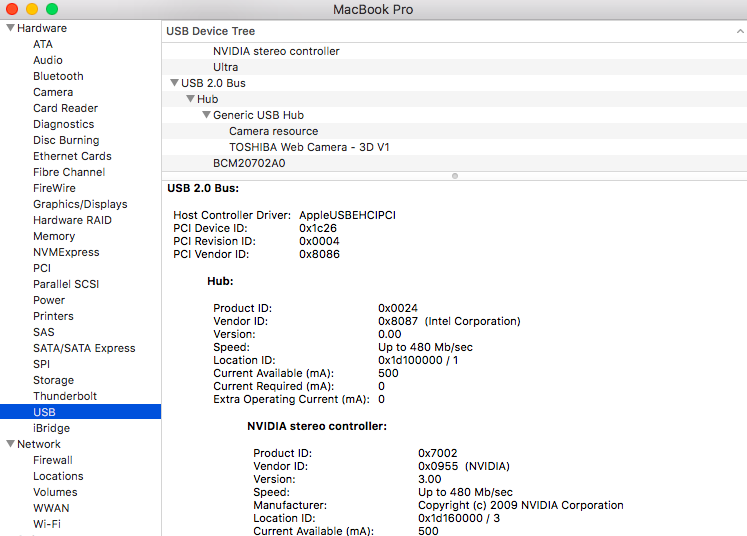Collapse the Hub disclosure triangle
This screenshot has height=536, width=747.
coord(191,99)
